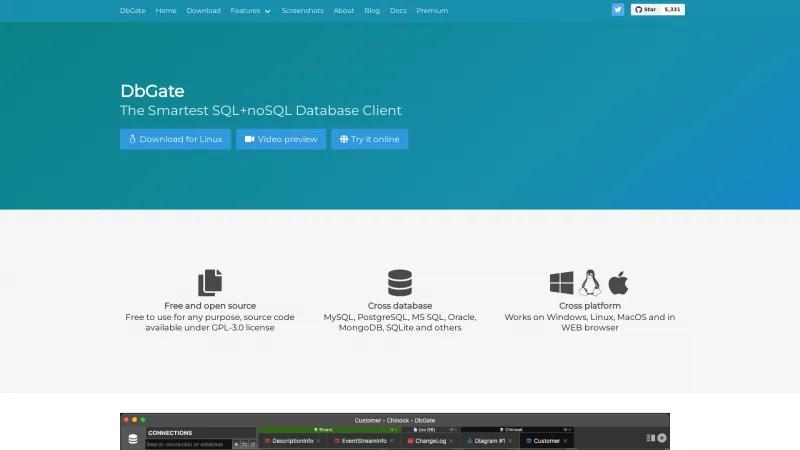The height and width of the screenshot is (450, 800).
Task: Open the Screenshots nav page
Action: [303, 11]
